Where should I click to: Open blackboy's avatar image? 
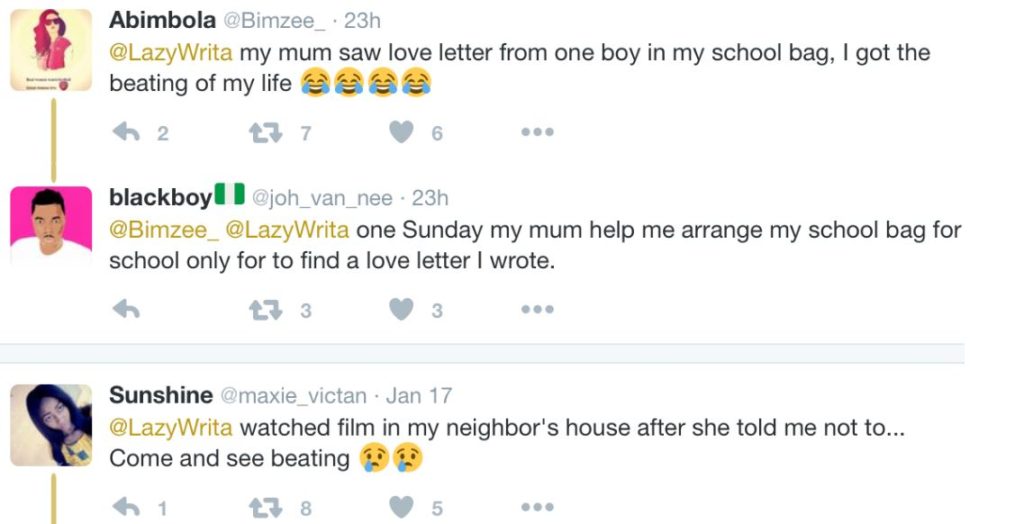[x=51, y=226]
